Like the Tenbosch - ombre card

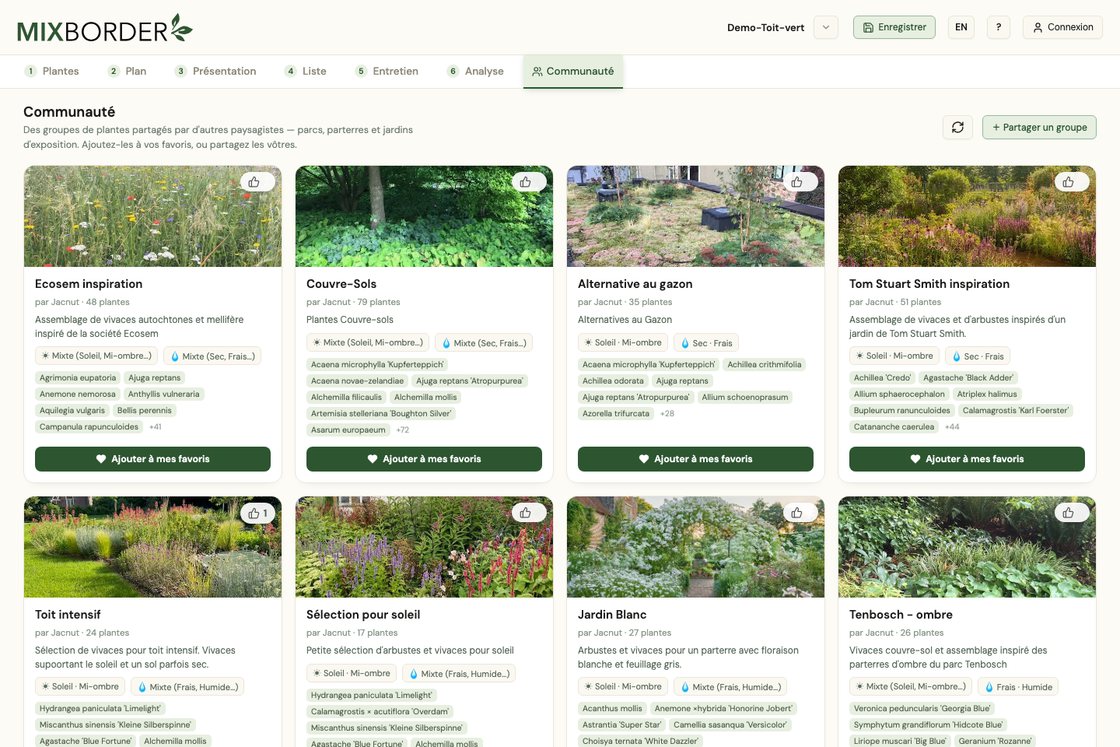(x=1071, y=513)
